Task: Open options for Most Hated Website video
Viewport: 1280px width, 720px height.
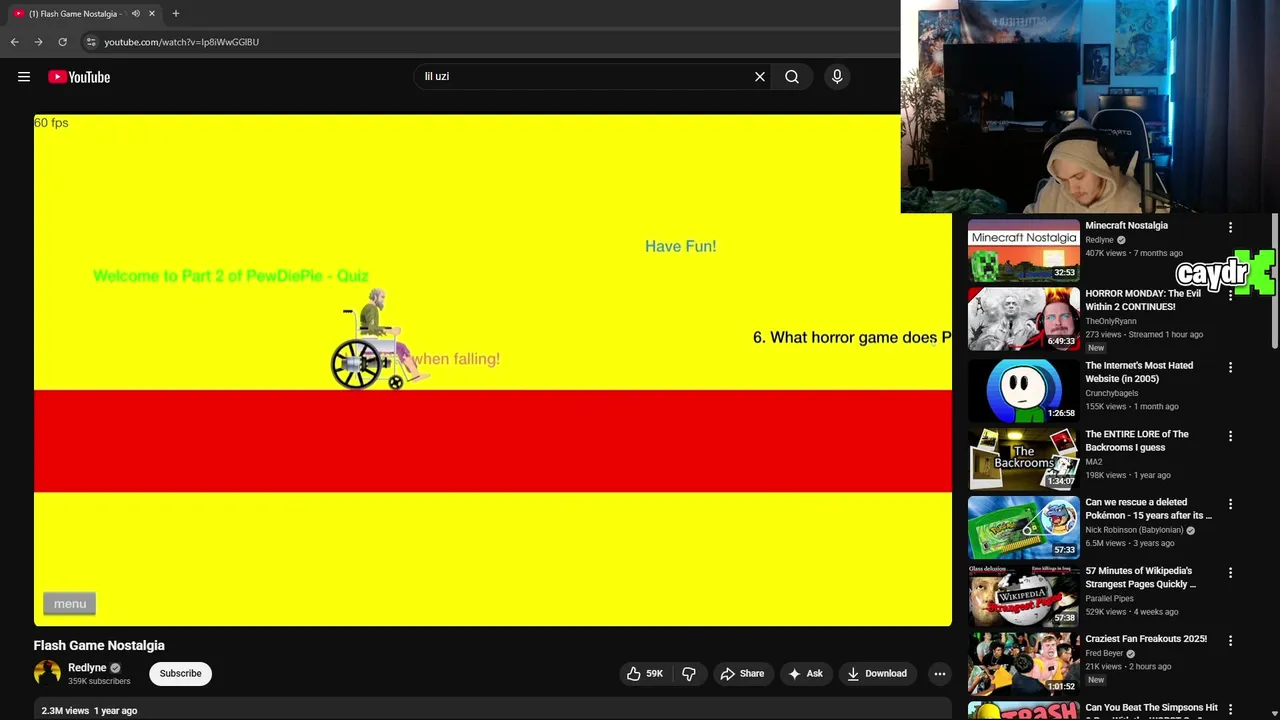Action: [x=1231, y=368]
